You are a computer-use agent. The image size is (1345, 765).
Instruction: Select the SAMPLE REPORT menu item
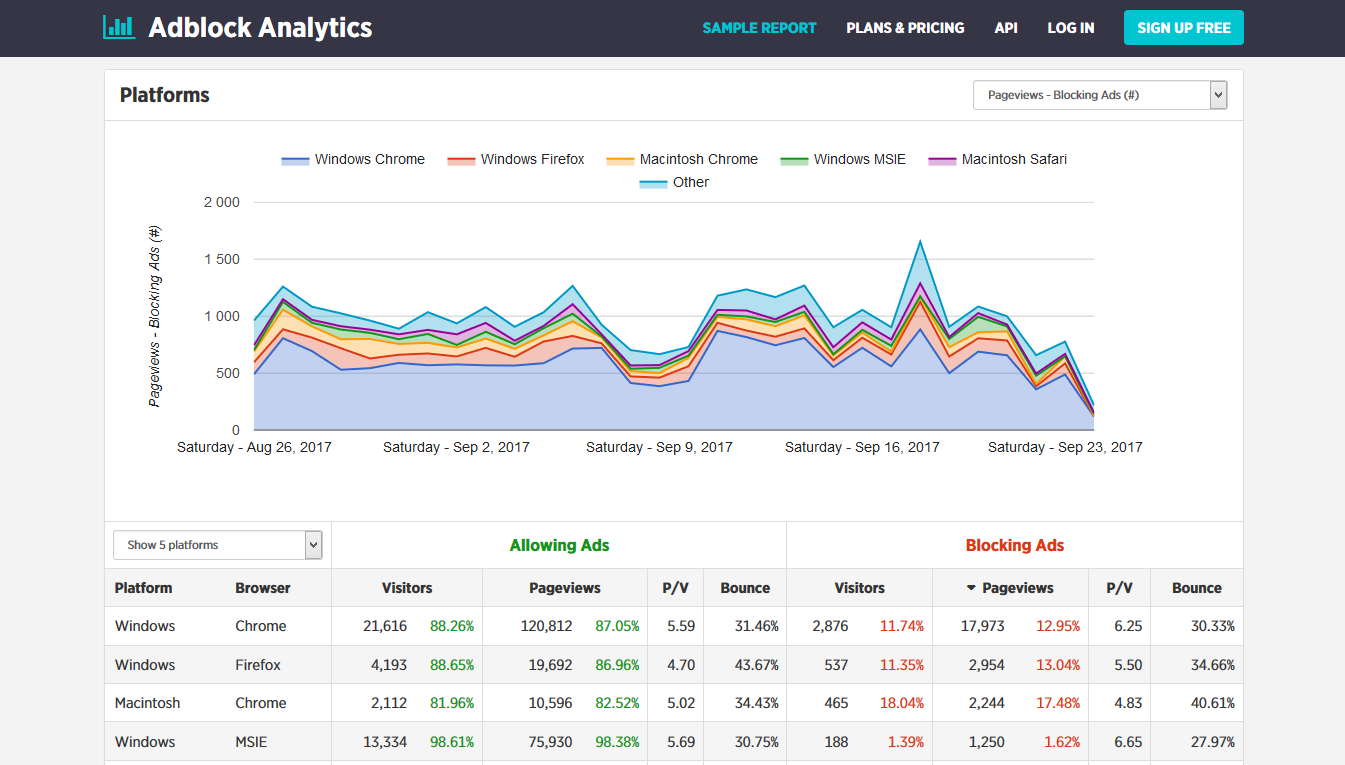[x=759, y=28]
